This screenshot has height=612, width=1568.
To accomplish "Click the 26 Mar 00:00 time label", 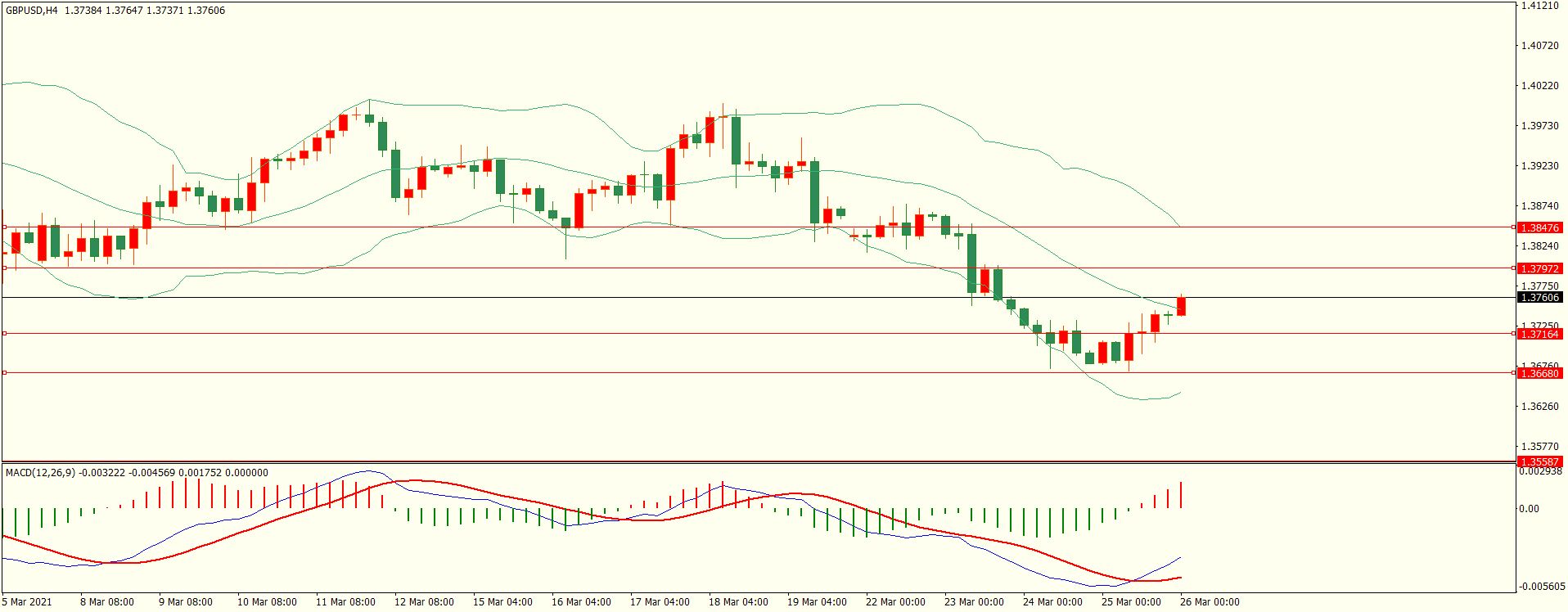I will pos(1210,602).
